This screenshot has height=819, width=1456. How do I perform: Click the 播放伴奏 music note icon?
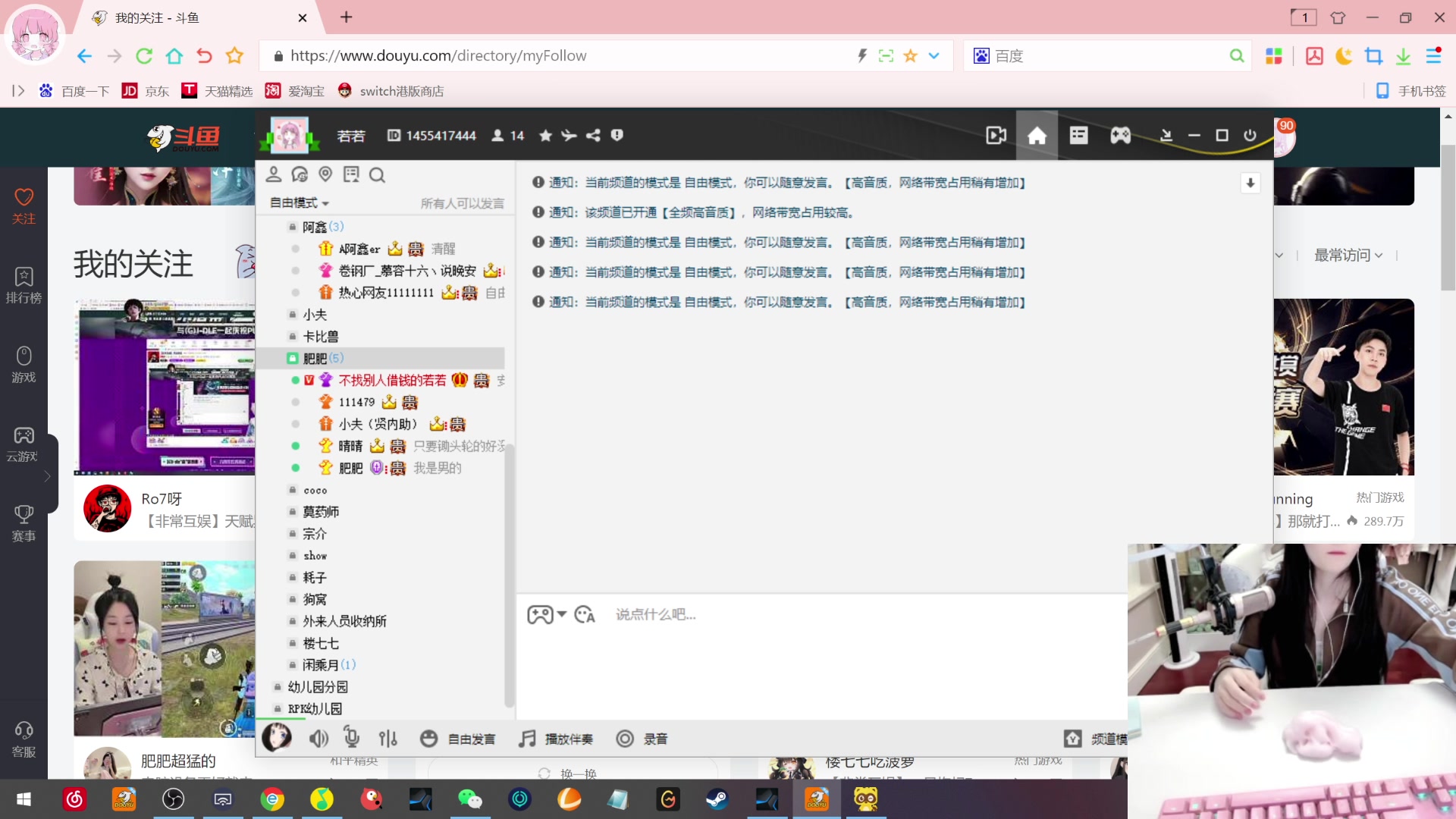tap(526, 738)
